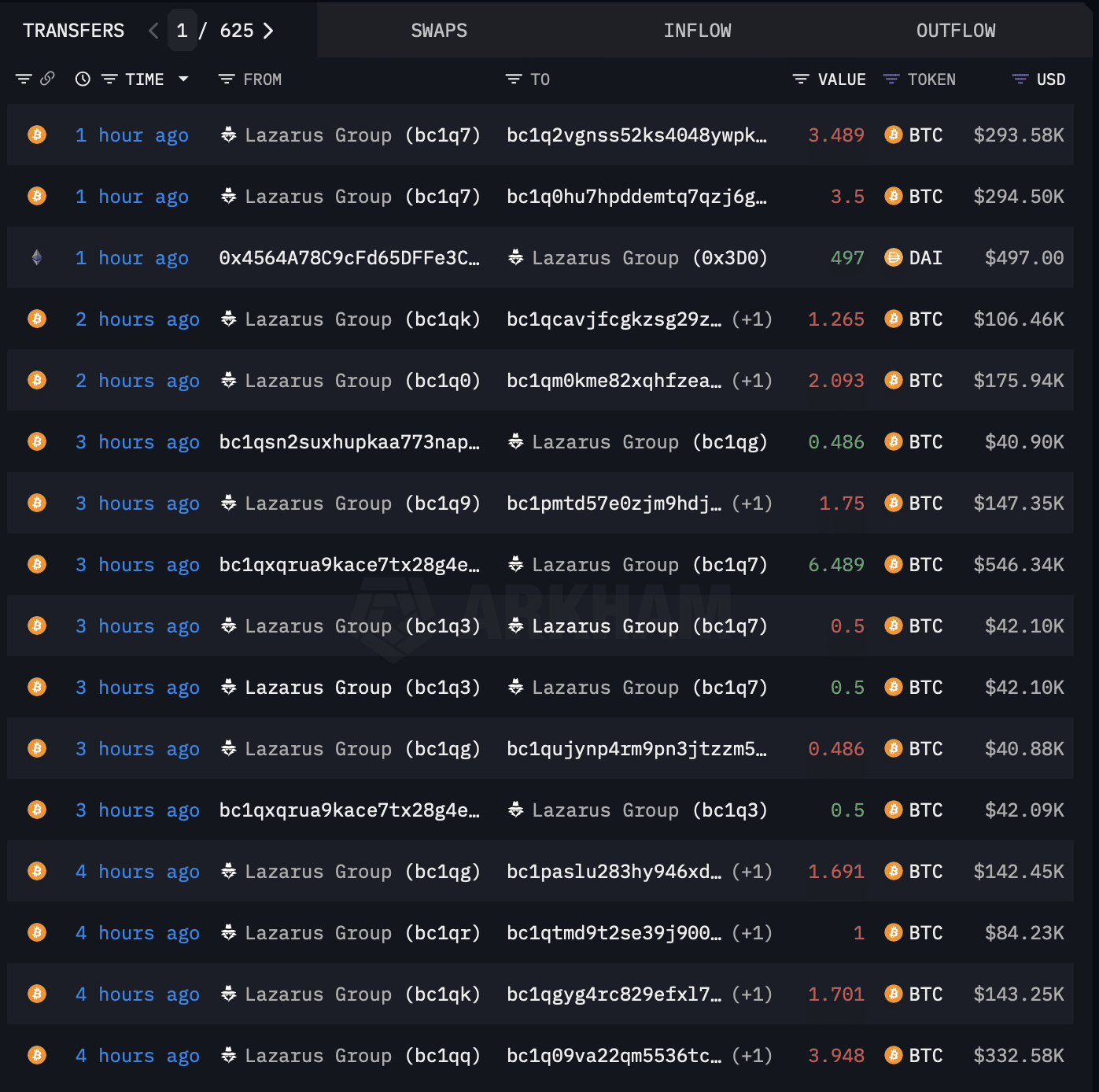Open address bc1qcavjfcgkzsg29z…
This screenshot has width=1099, height=1092.
(x=614, y=319)
